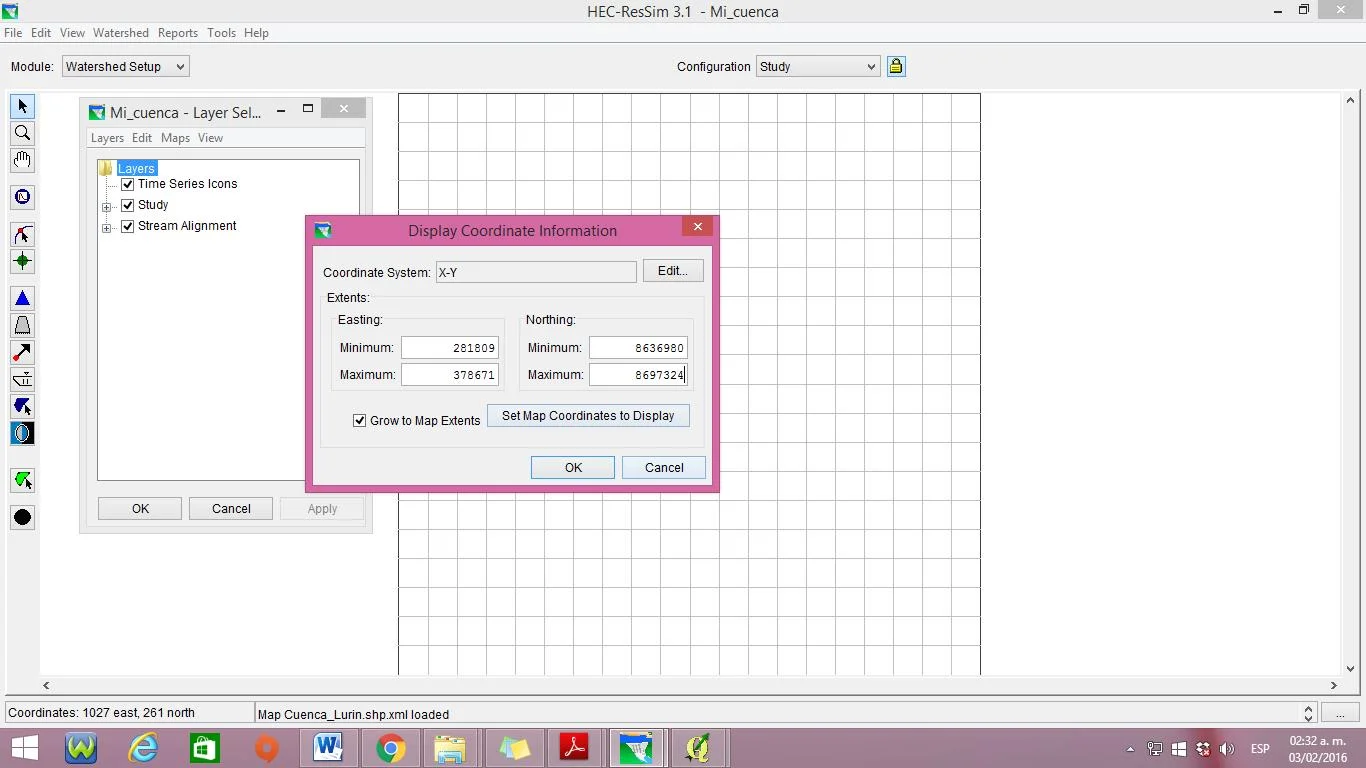Select the off-channel storage area tool
Screen dimensions: 1366x768
pos(22,379)
